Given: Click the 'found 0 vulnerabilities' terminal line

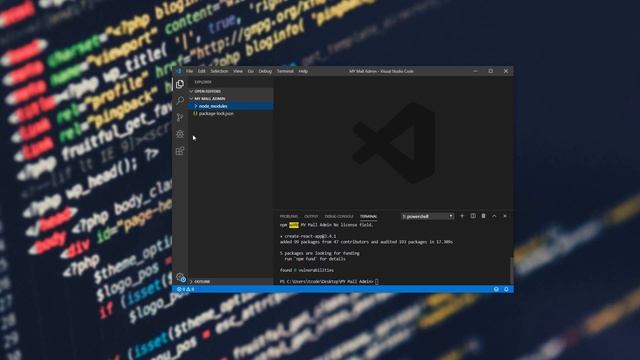Looking at the screenshot, I should click(307, 270).
